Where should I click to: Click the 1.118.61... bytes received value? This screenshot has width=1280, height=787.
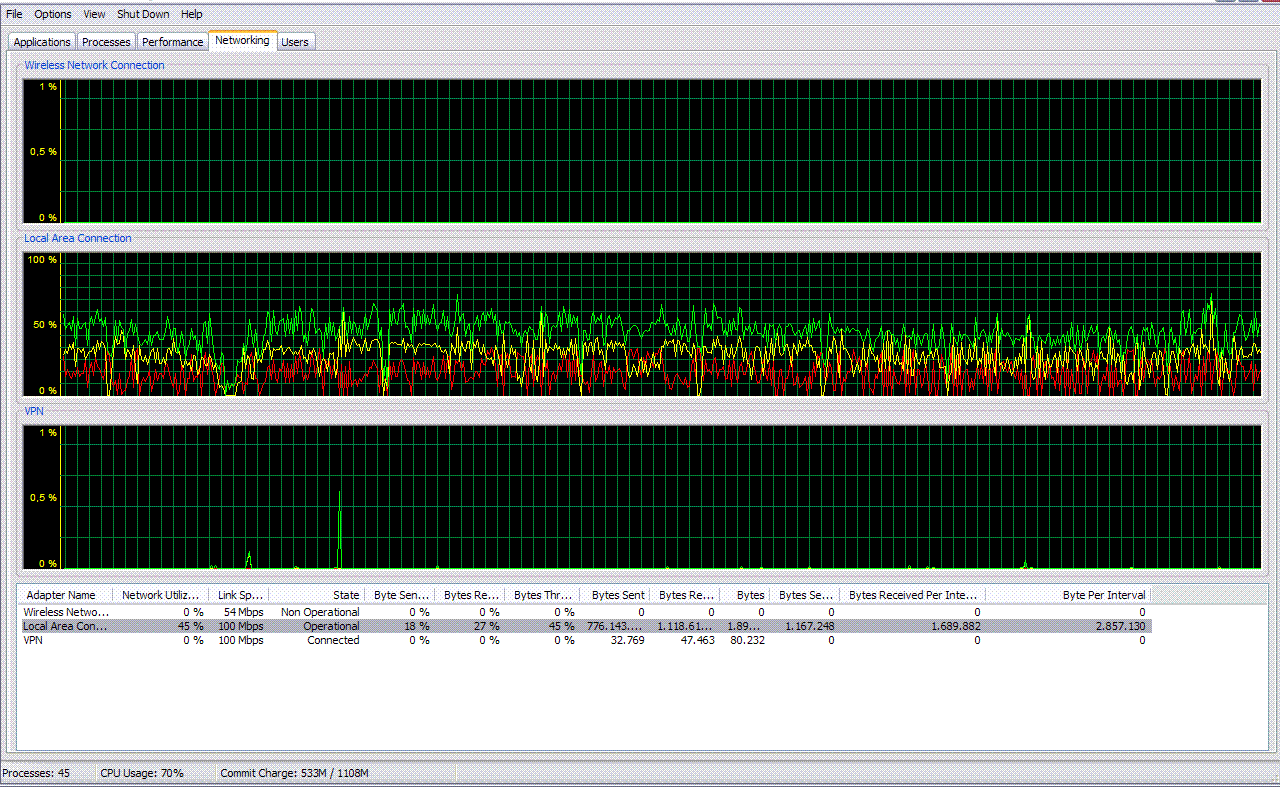pyautogui.click(x=686, y=626)
